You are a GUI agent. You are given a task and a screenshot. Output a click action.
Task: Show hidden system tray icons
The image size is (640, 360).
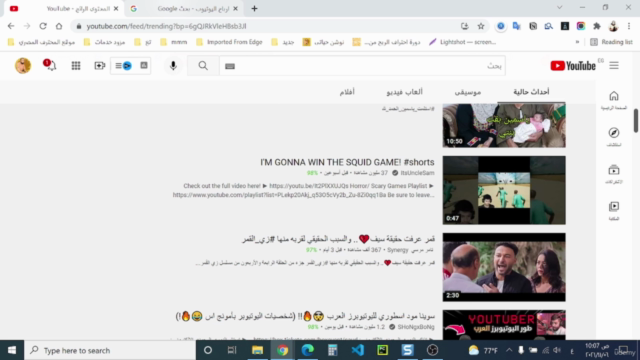(x=509, y=350)
